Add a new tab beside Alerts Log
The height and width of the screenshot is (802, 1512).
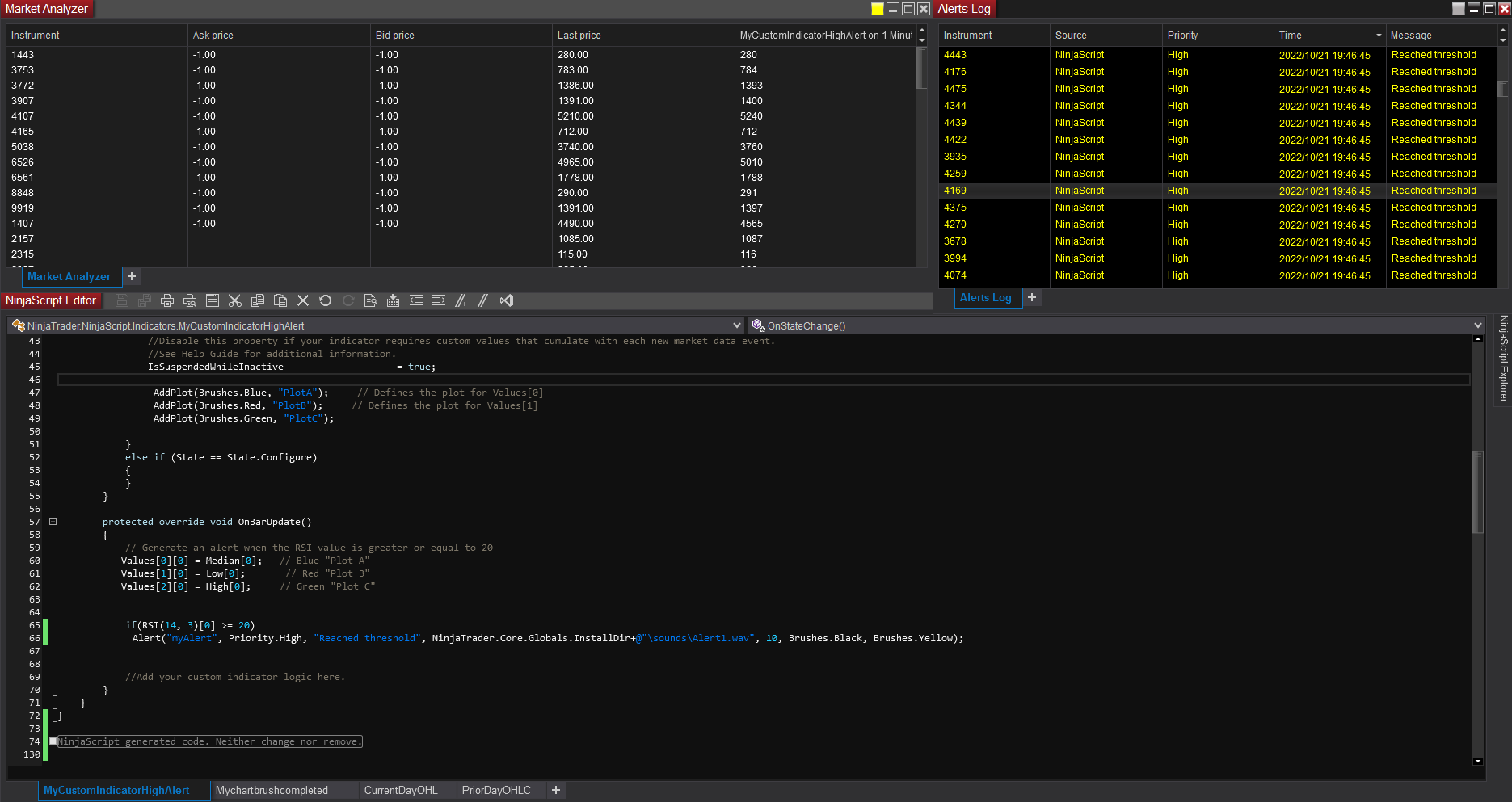(x=1032, y=297)
